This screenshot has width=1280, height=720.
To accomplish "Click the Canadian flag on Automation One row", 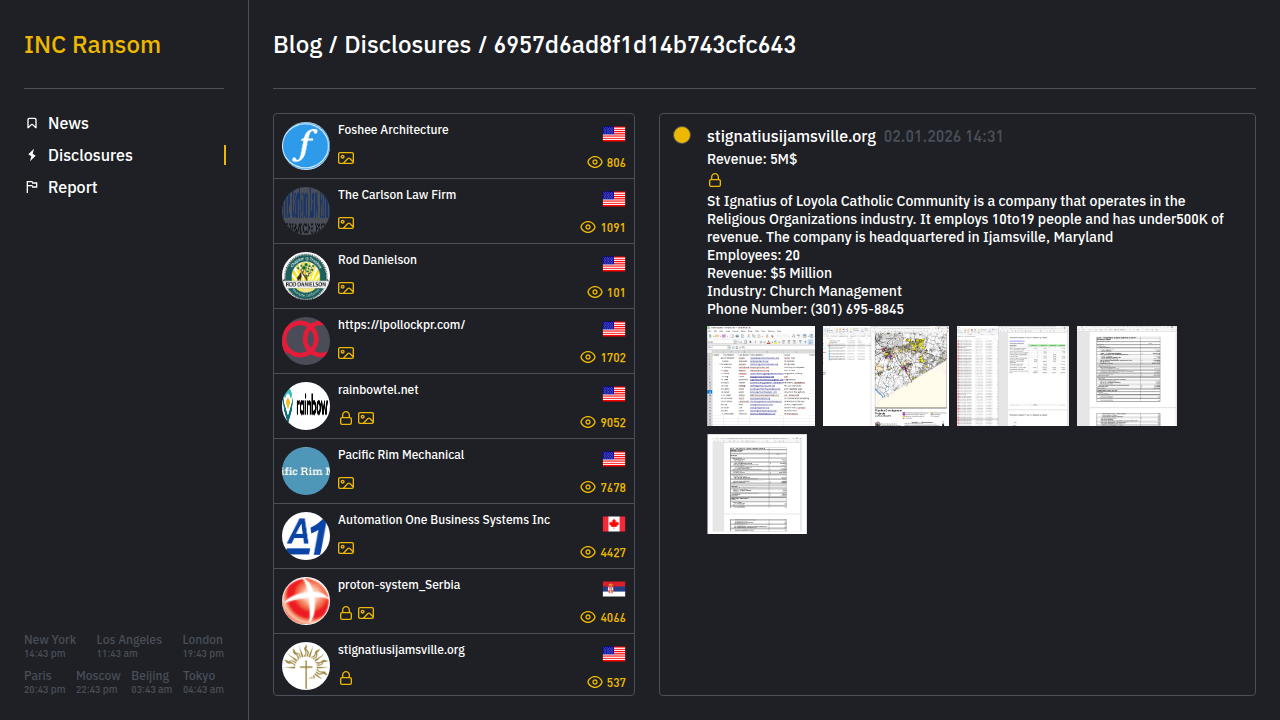I will pyautogui.click(x=614, y=524).
